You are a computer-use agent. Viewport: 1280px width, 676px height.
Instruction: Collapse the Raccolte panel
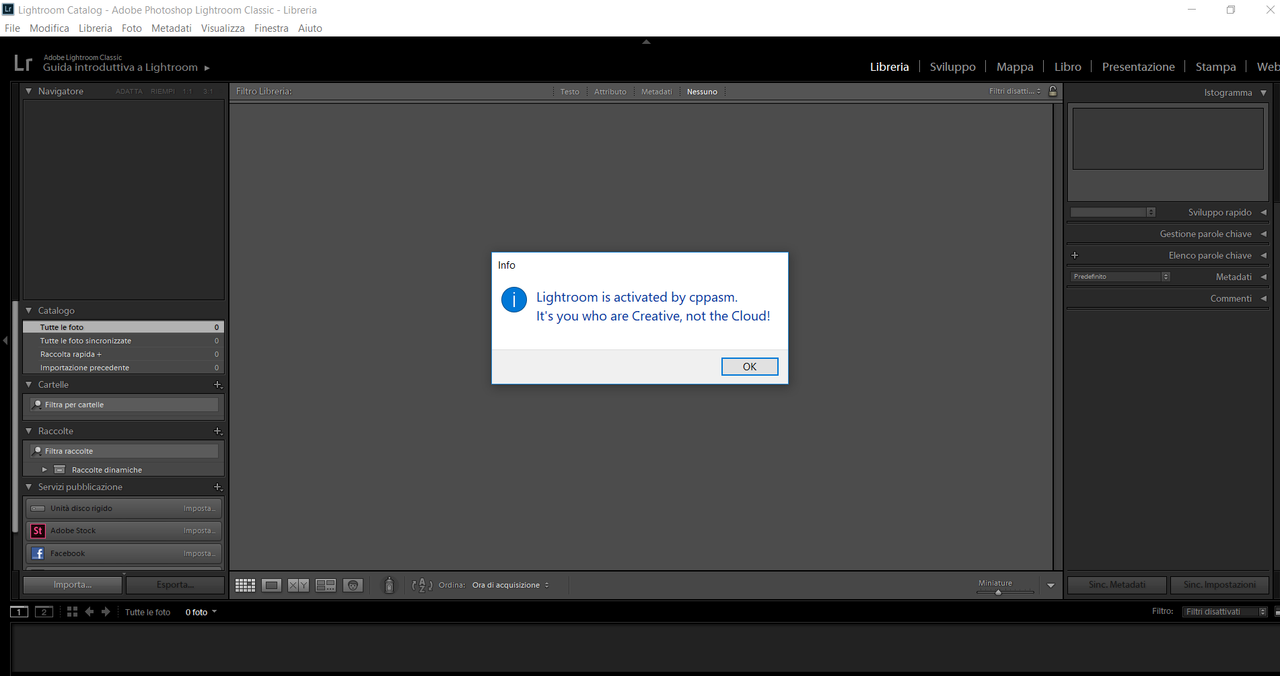click(x=28, y=431)
